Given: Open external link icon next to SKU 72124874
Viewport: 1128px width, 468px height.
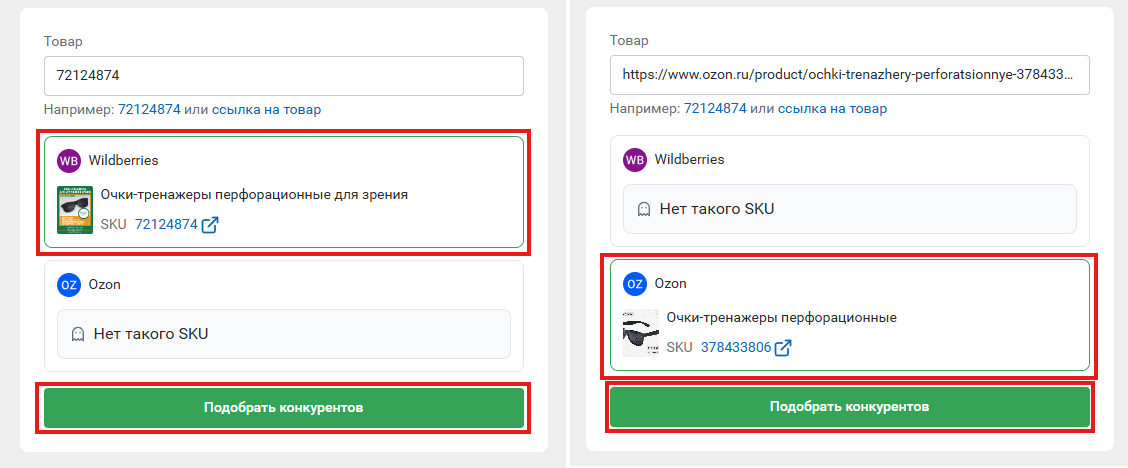Looking at the screenshot, I should tap(209, 224).
